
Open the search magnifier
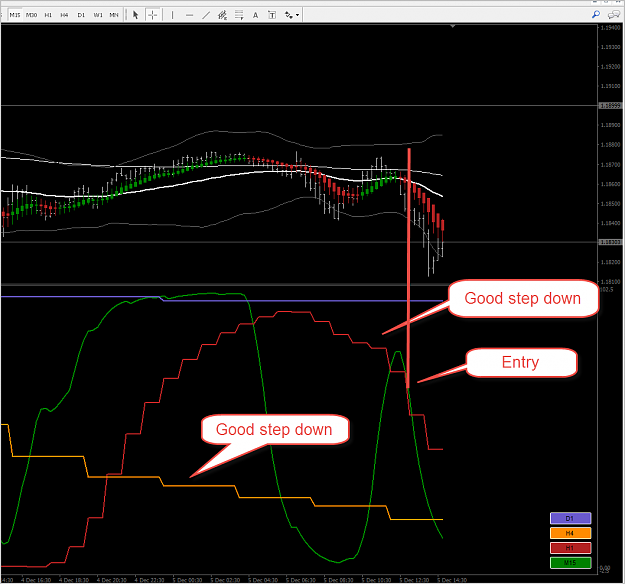click(596, 15)
